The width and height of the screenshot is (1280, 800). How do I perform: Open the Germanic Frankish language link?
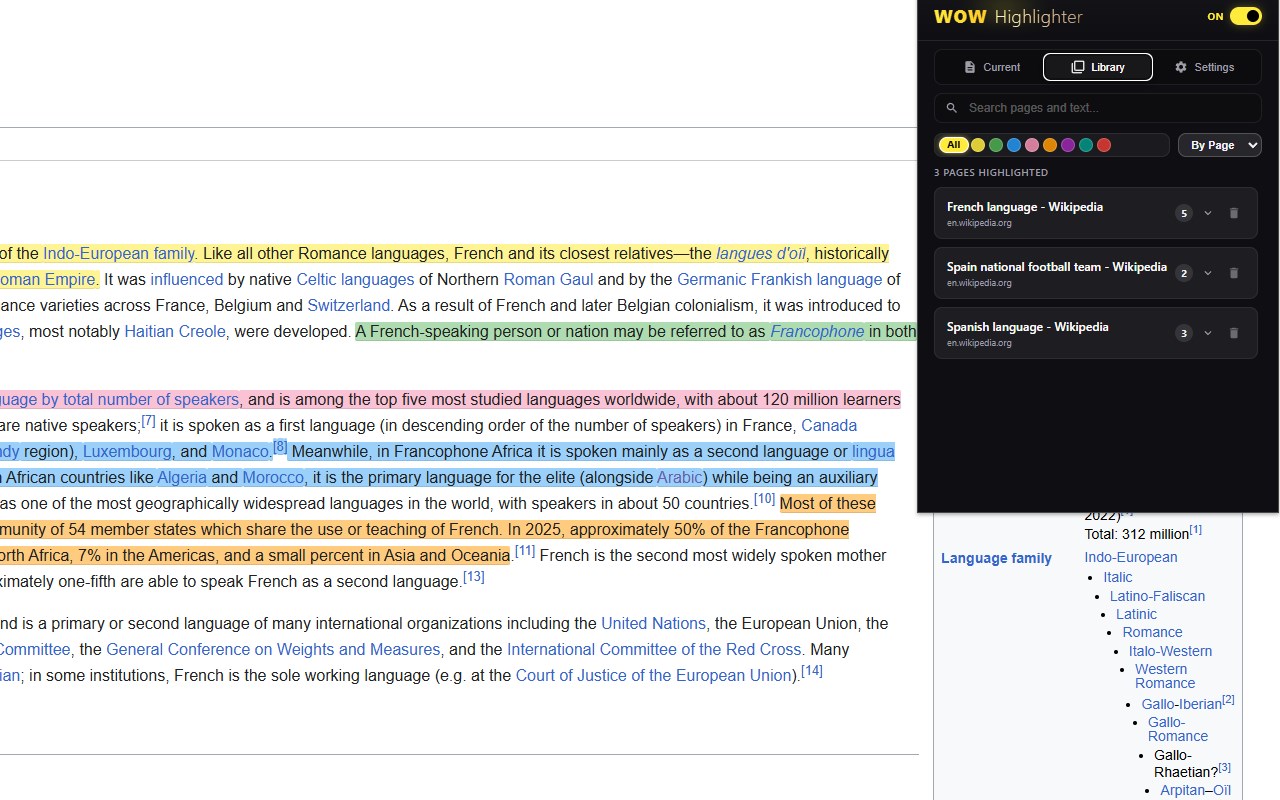coord(779,280)
